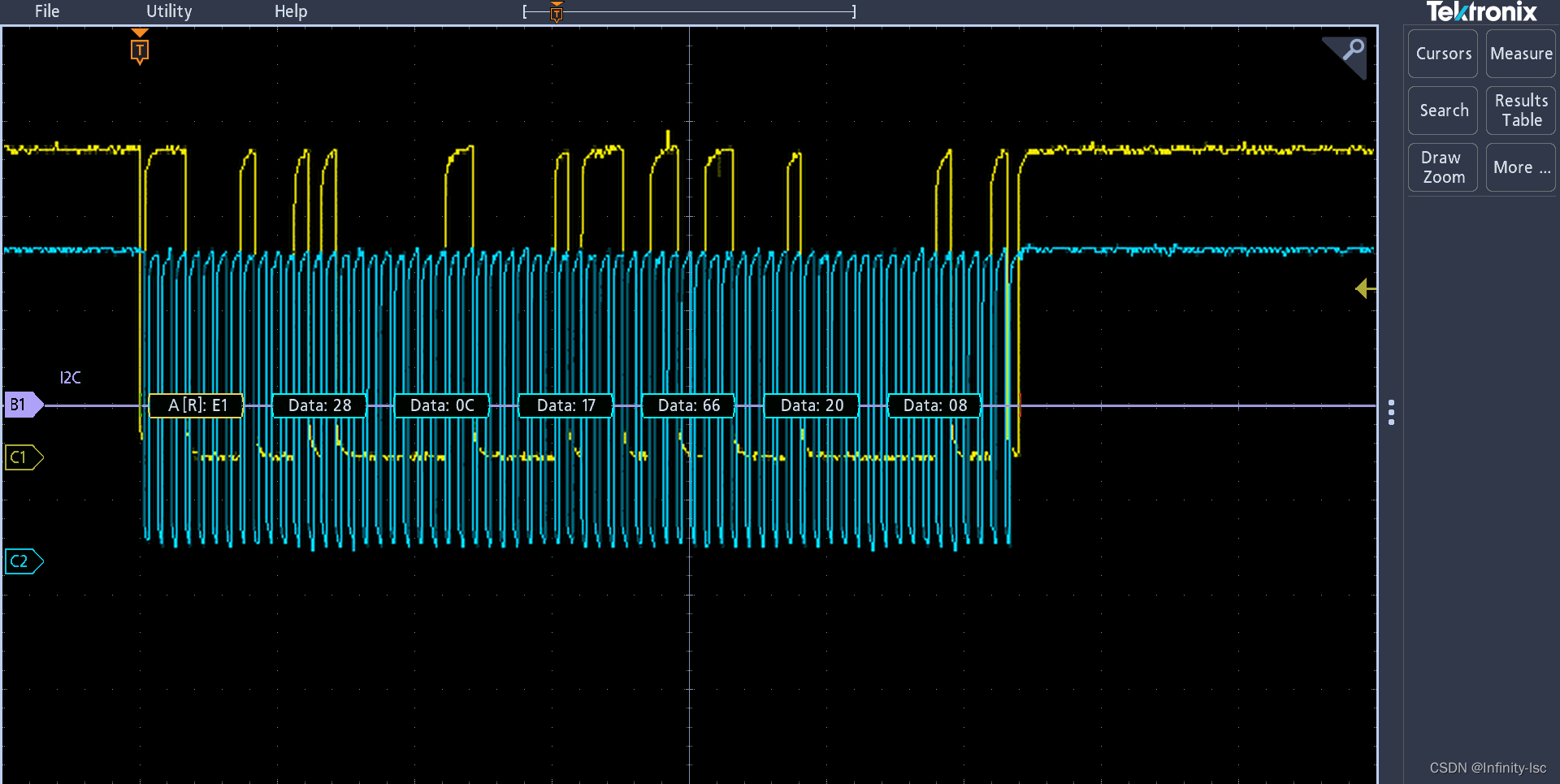Click the File menu

tap(45, 11)
